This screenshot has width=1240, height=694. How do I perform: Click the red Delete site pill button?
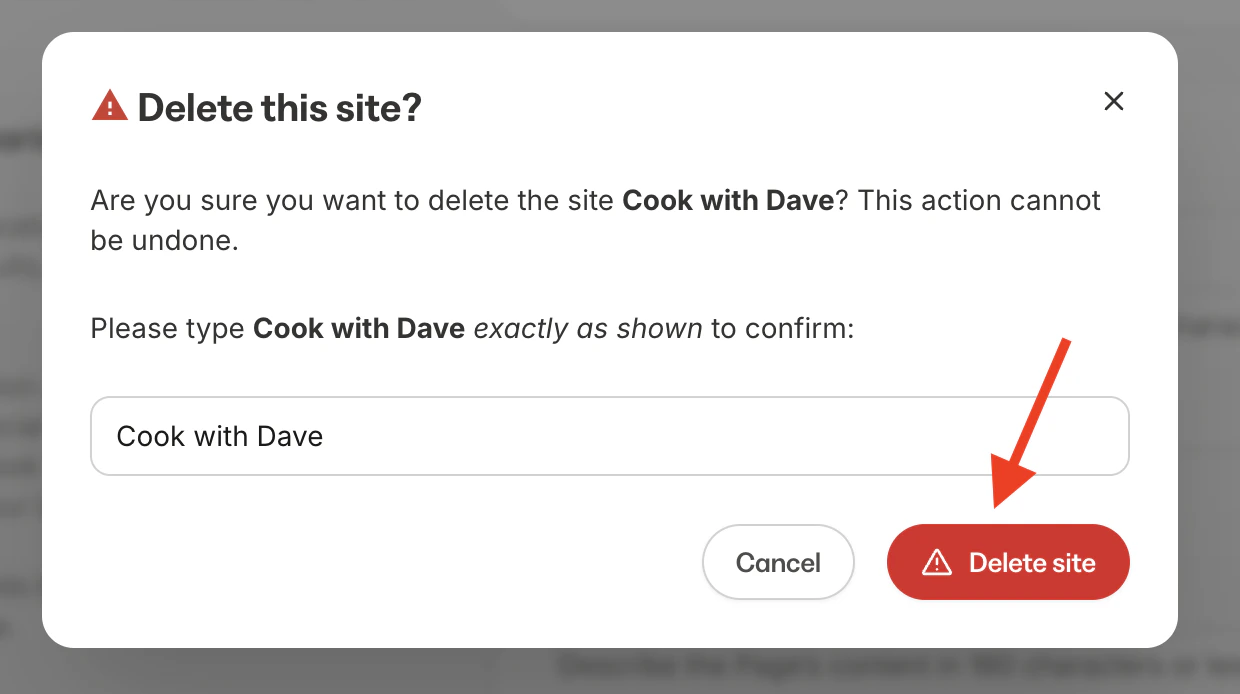[x=1007, y=562]
